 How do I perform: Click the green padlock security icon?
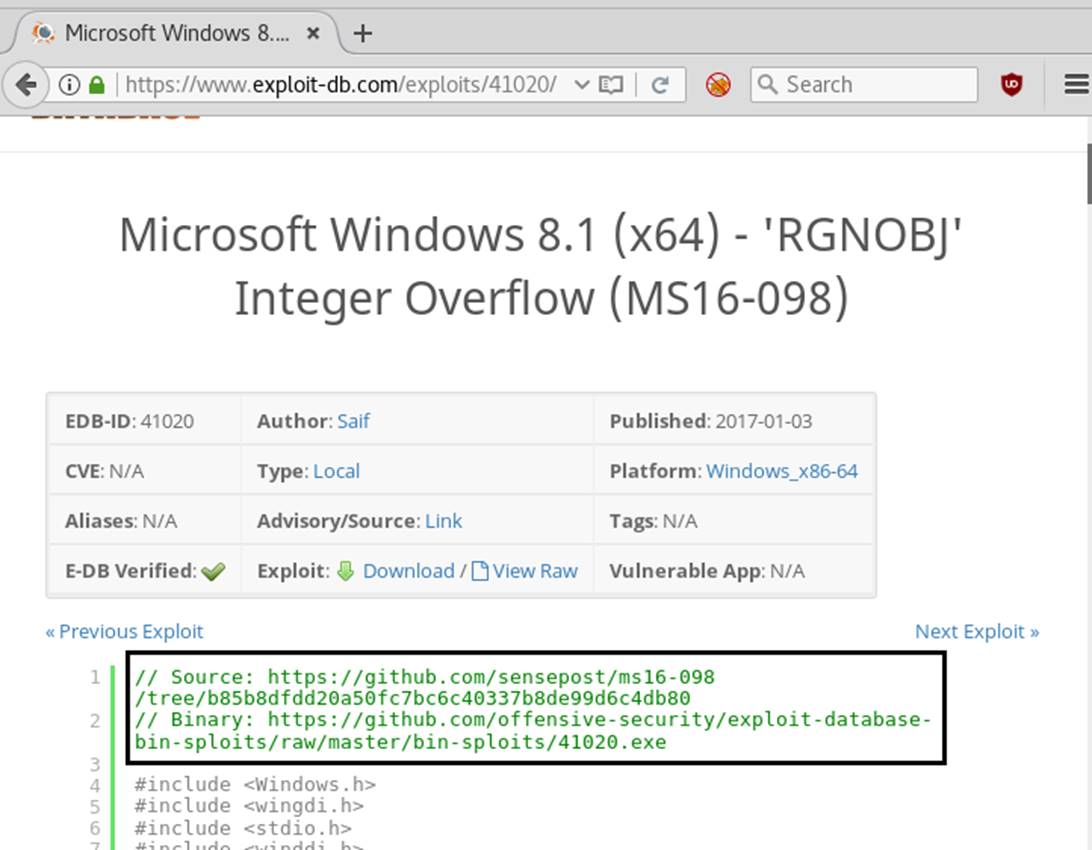click(97, 85)
